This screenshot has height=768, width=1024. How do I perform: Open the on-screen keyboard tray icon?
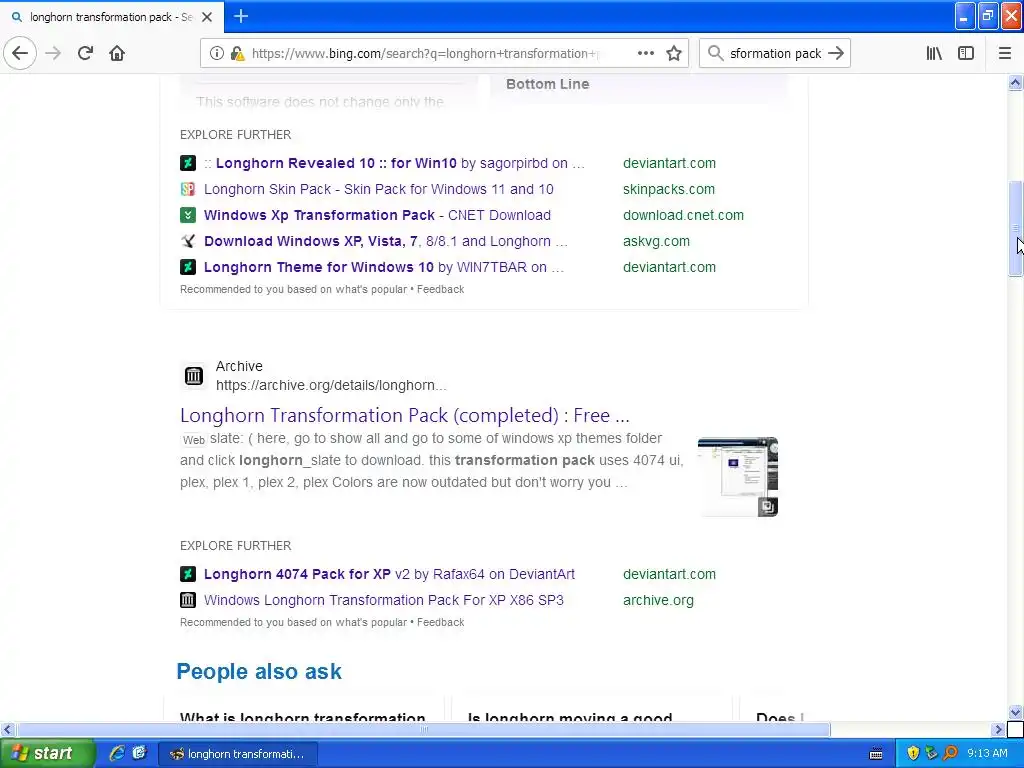coord(876,754)
